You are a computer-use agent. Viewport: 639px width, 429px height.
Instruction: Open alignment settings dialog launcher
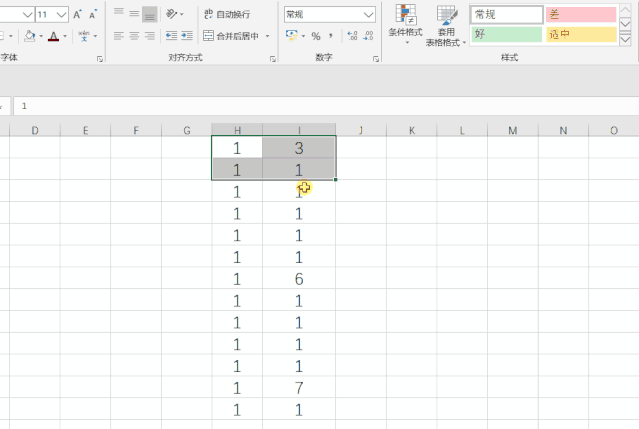click(x=273, y=59)
